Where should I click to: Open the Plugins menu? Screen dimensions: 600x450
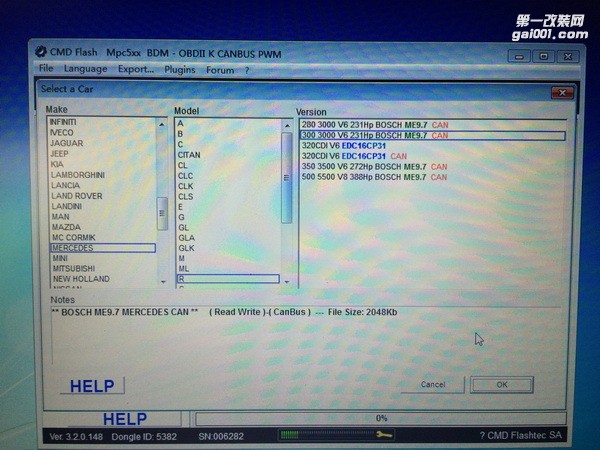coord(180,69)
